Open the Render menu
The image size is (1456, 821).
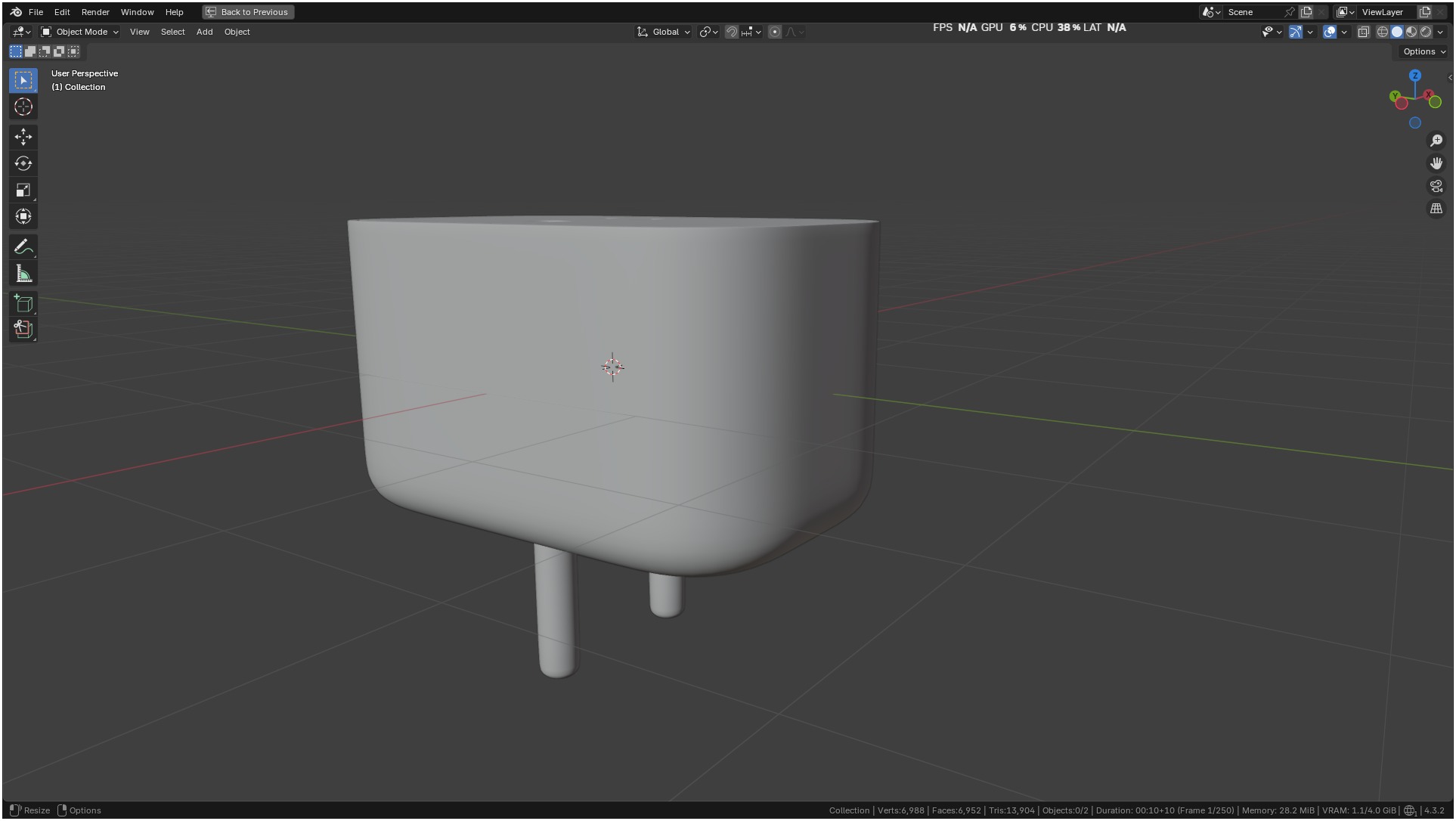click(x=95, y=12)
